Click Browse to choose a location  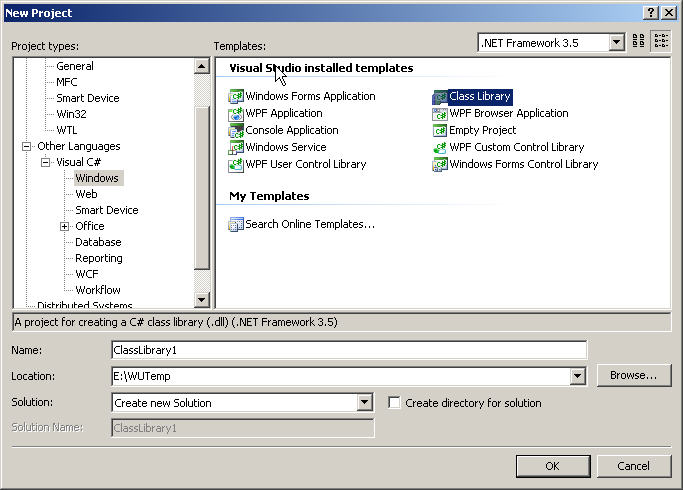(633, 375)
